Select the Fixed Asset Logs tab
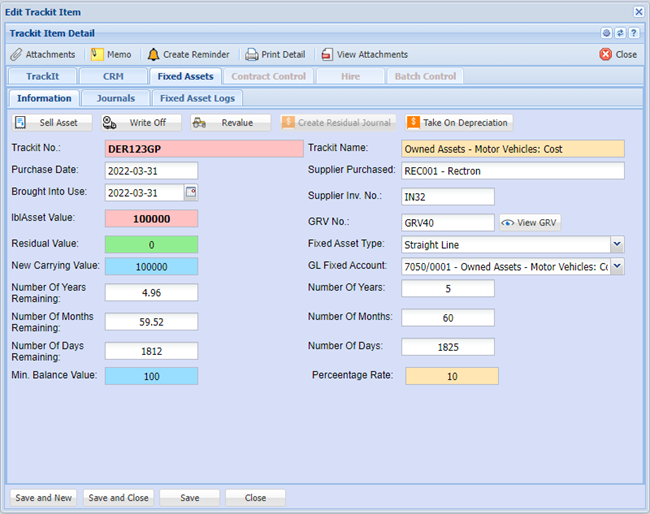650x514 pixels. [196, 98]
